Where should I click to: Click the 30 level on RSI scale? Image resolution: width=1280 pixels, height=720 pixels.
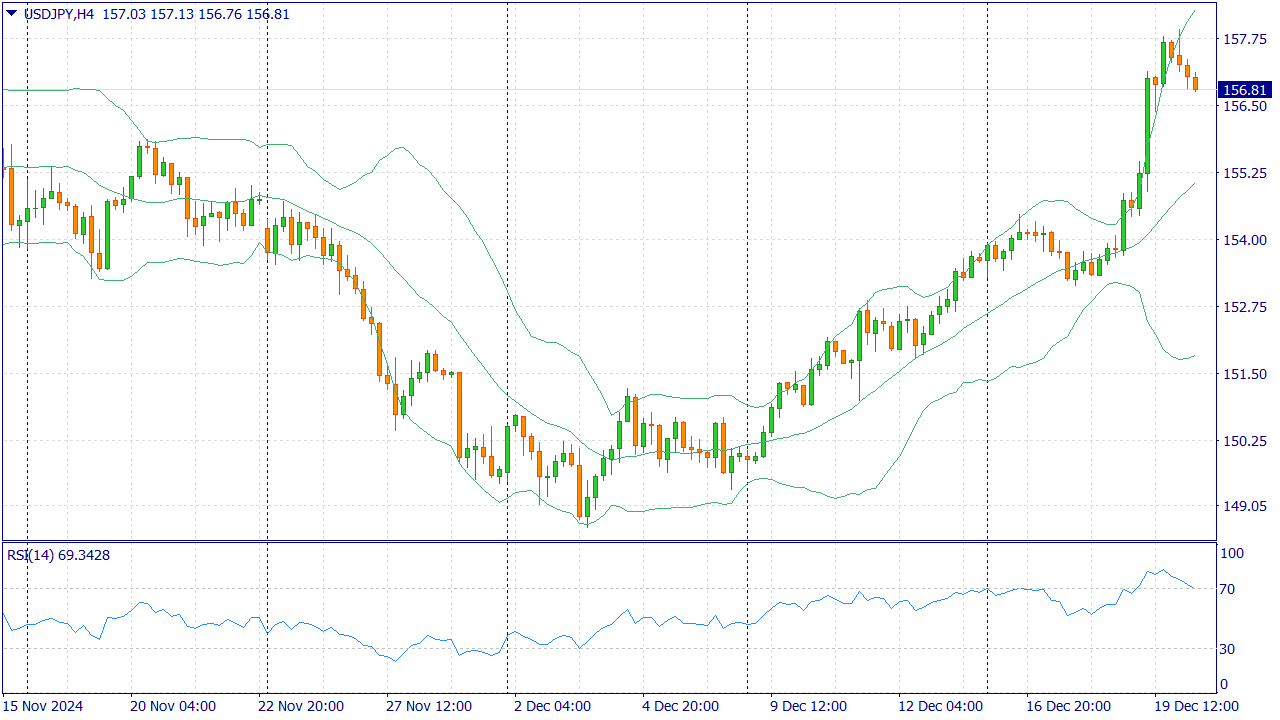[1230, 649]
